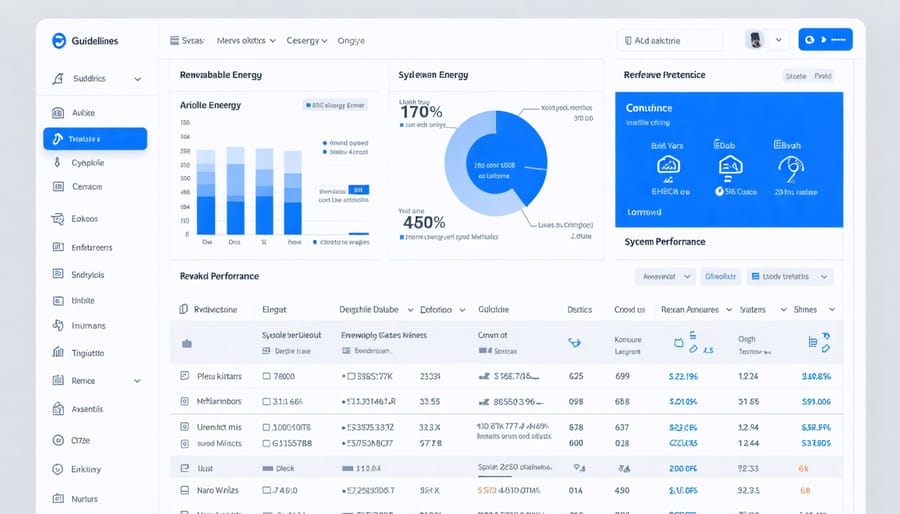Click the user avatar in top bar
This screenshot has height=514, width=900.
pos(756,40)
